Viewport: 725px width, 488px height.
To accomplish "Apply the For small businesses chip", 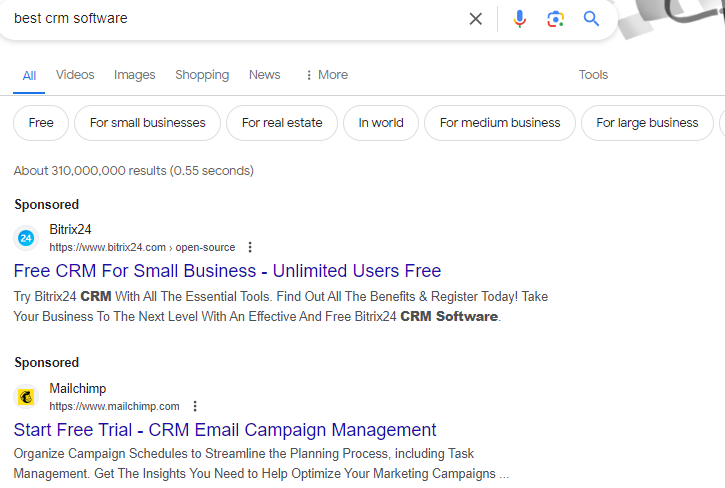I will tap(147, 123).
